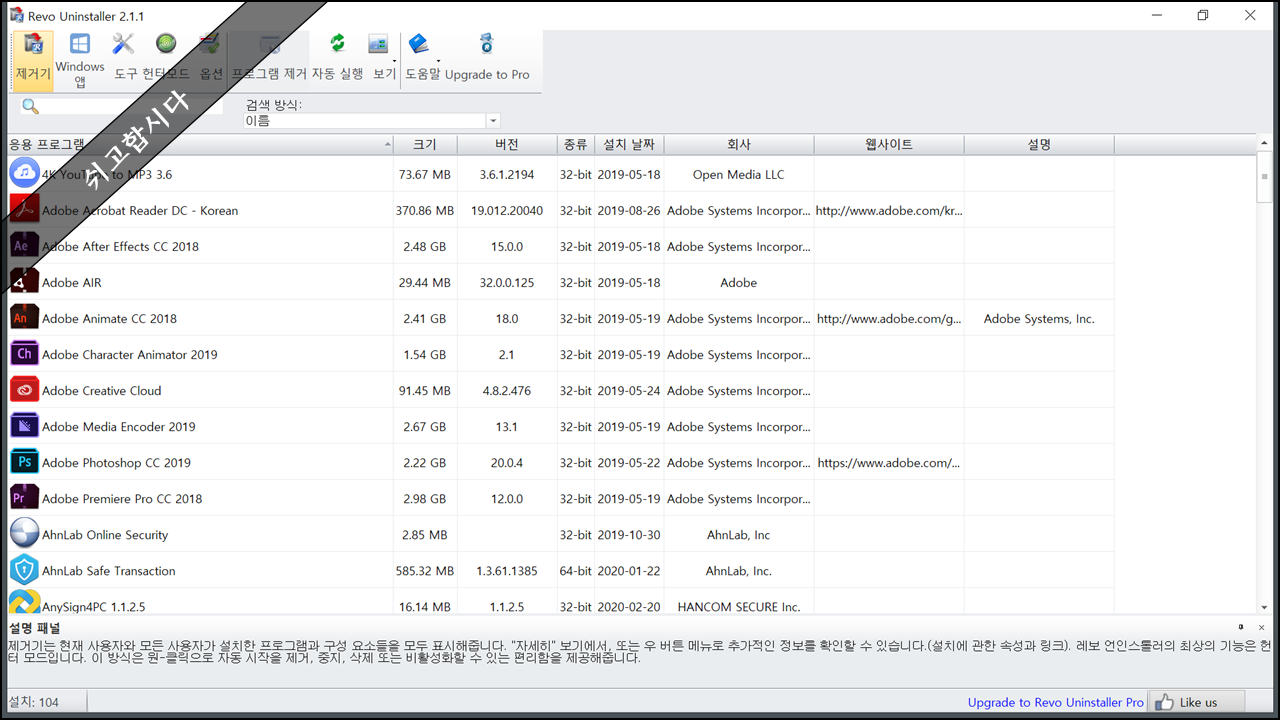
Task: Sort list by 설명 column
Action: (x=1039, y=144)
